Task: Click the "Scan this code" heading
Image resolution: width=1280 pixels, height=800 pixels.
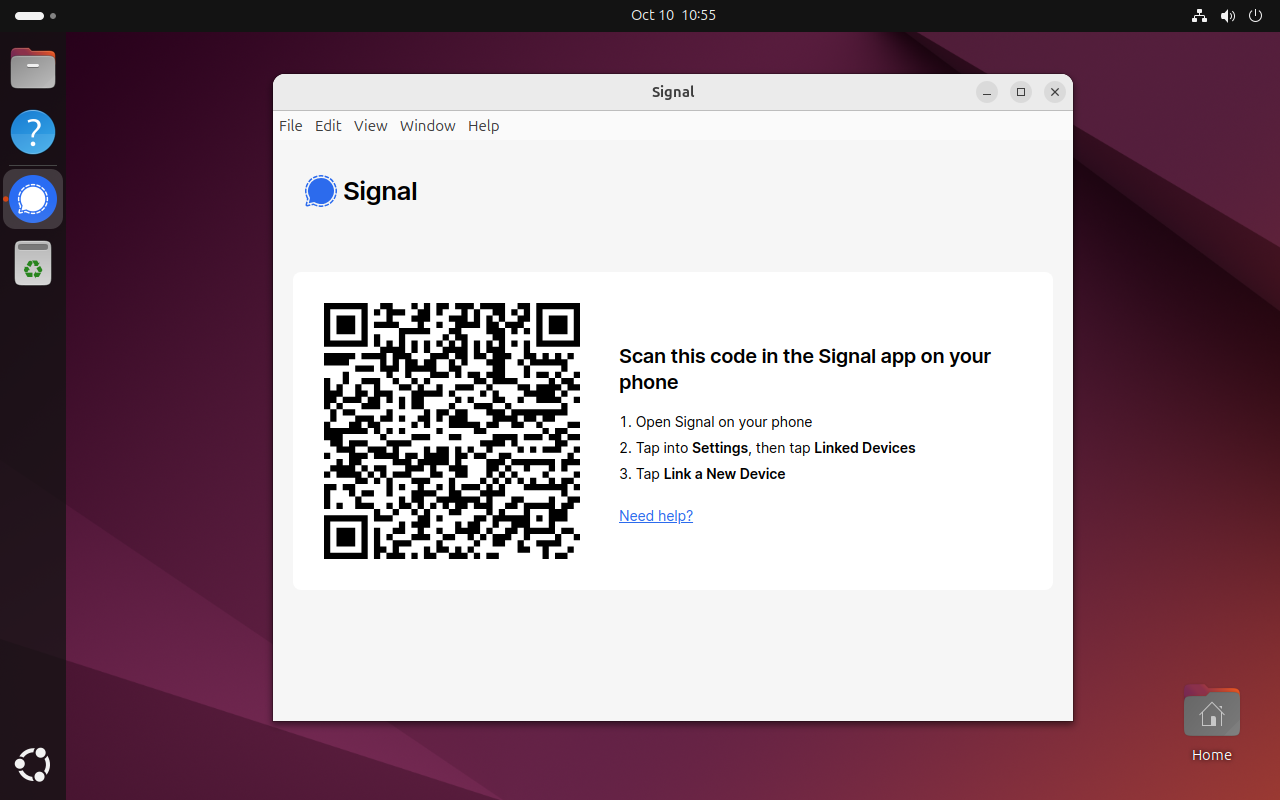Action: click(805, 369)
